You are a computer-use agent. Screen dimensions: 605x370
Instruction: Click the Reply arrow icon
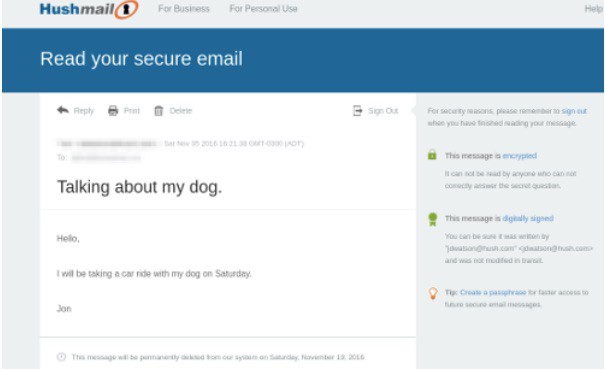63,110
